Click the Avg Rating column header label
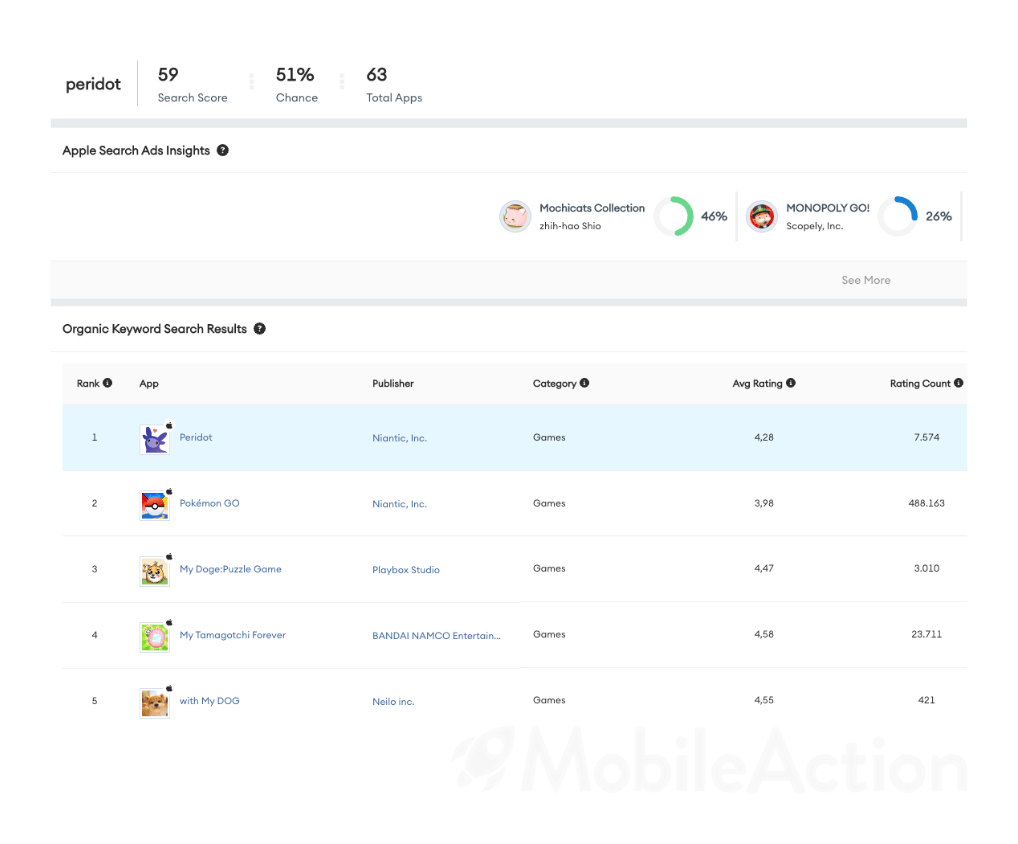1018x844 pixels. (x=757, y=383)
